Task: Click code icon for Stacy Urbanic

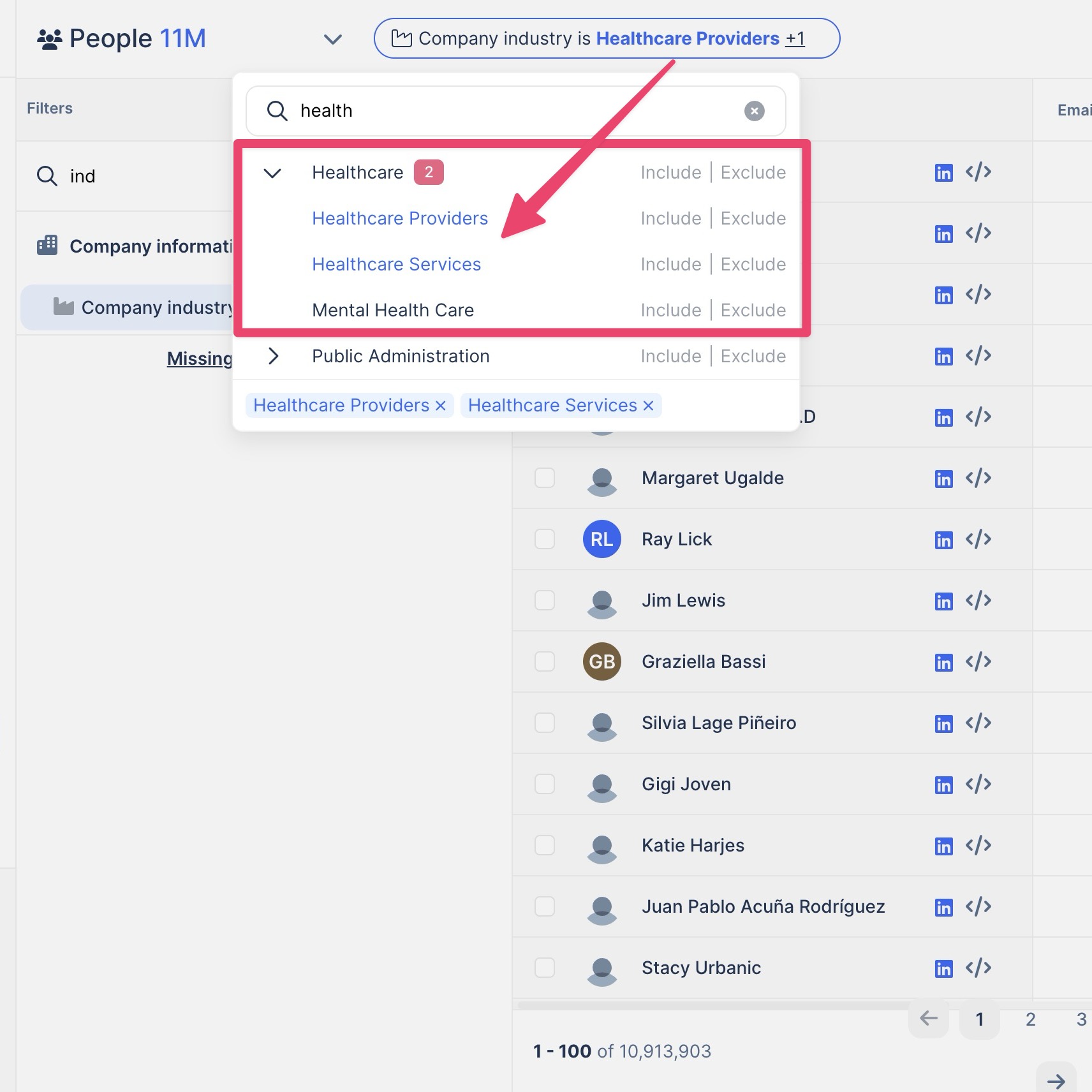Action: pyautogui.click(x=978, y=968)
